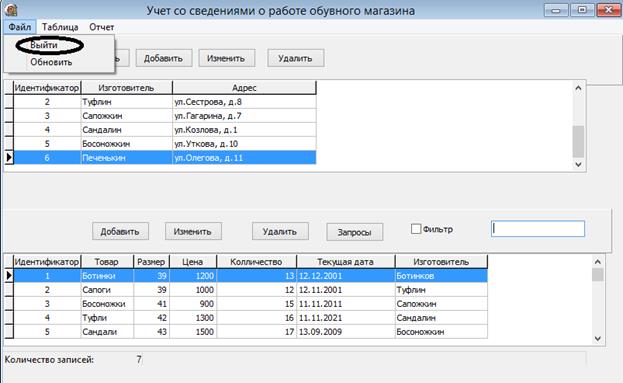Open the Файл menu

tap(20, 27)
